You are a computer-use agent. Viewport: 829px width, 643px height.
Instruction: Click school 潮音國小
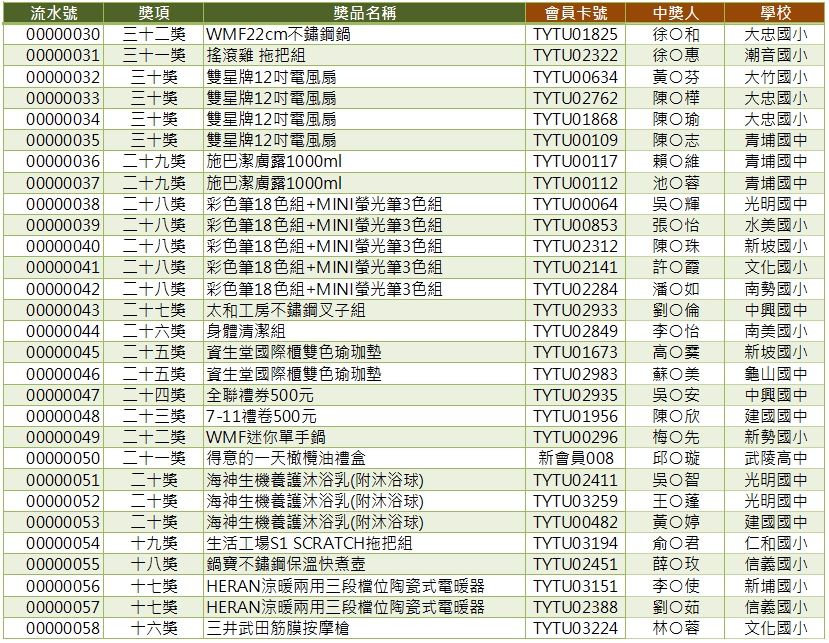click(776, 56)
